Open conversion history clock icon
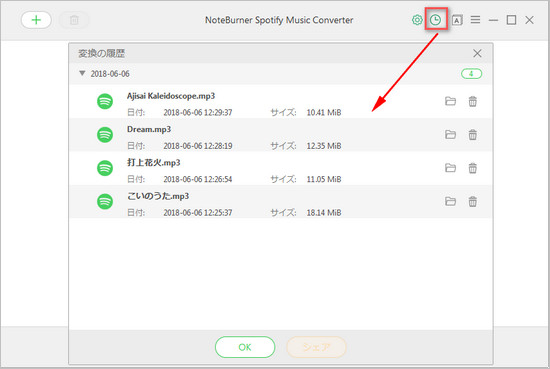Viewport: 550px width, 369px height. (x=435, y=20)
